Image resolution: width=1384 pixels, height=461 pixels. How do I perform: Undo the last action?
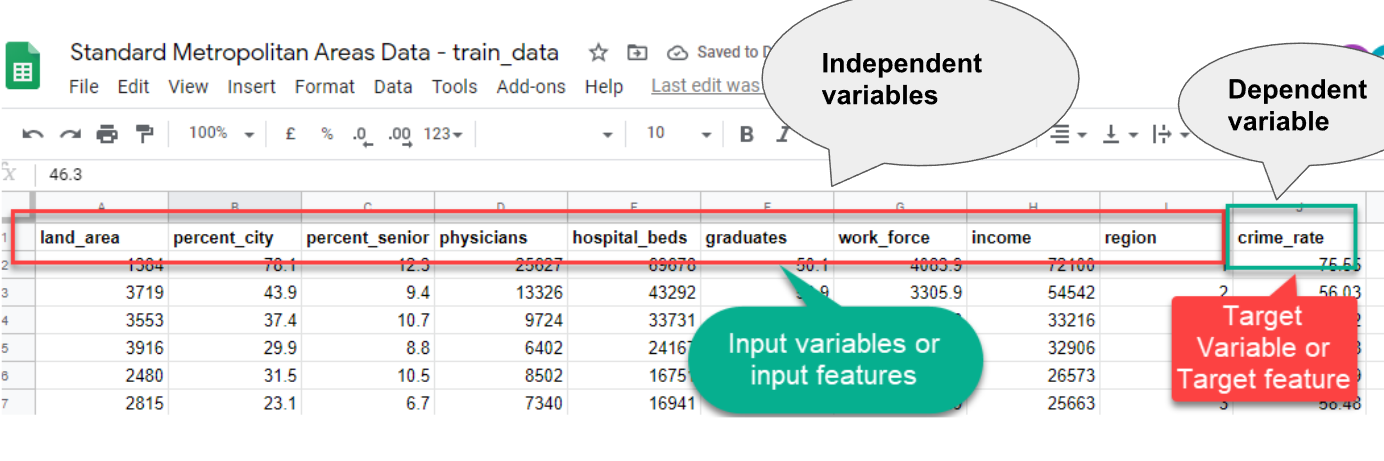coord(32,134)
